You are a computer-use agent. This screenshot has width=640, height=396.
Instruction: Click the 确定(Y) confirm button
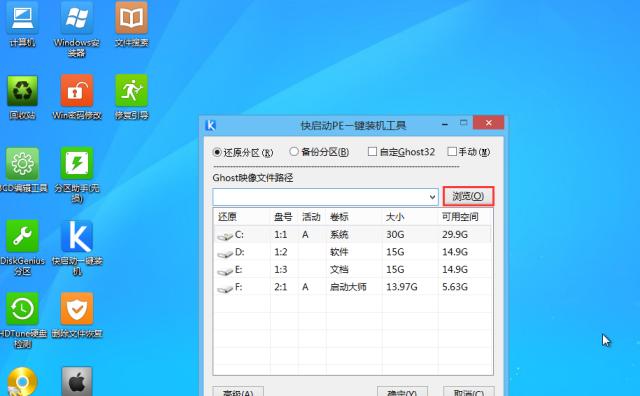[x=402, y=392]
